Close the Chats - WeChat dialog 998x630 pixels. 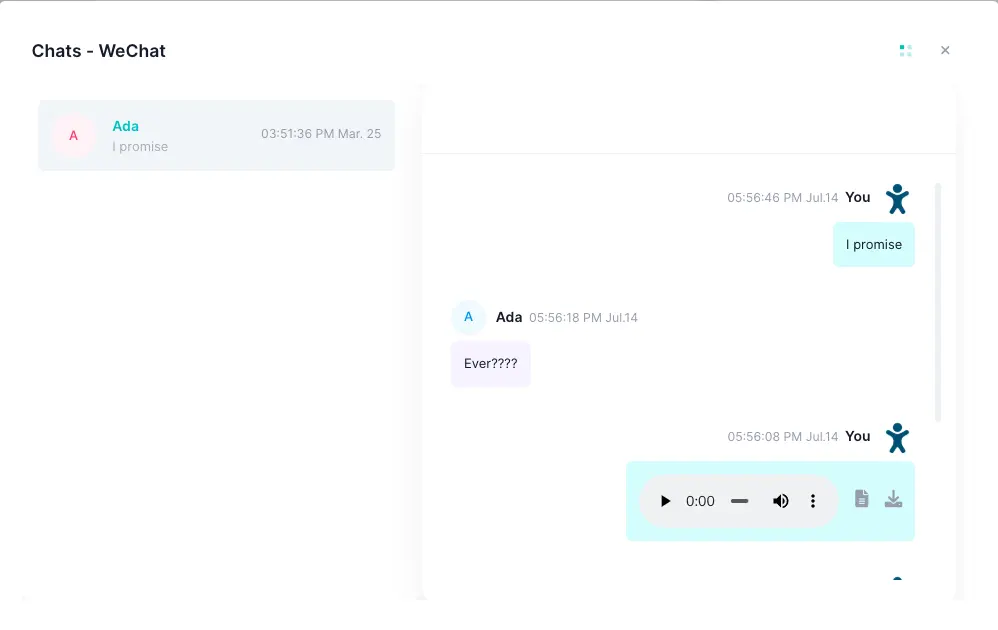[945, 50]
